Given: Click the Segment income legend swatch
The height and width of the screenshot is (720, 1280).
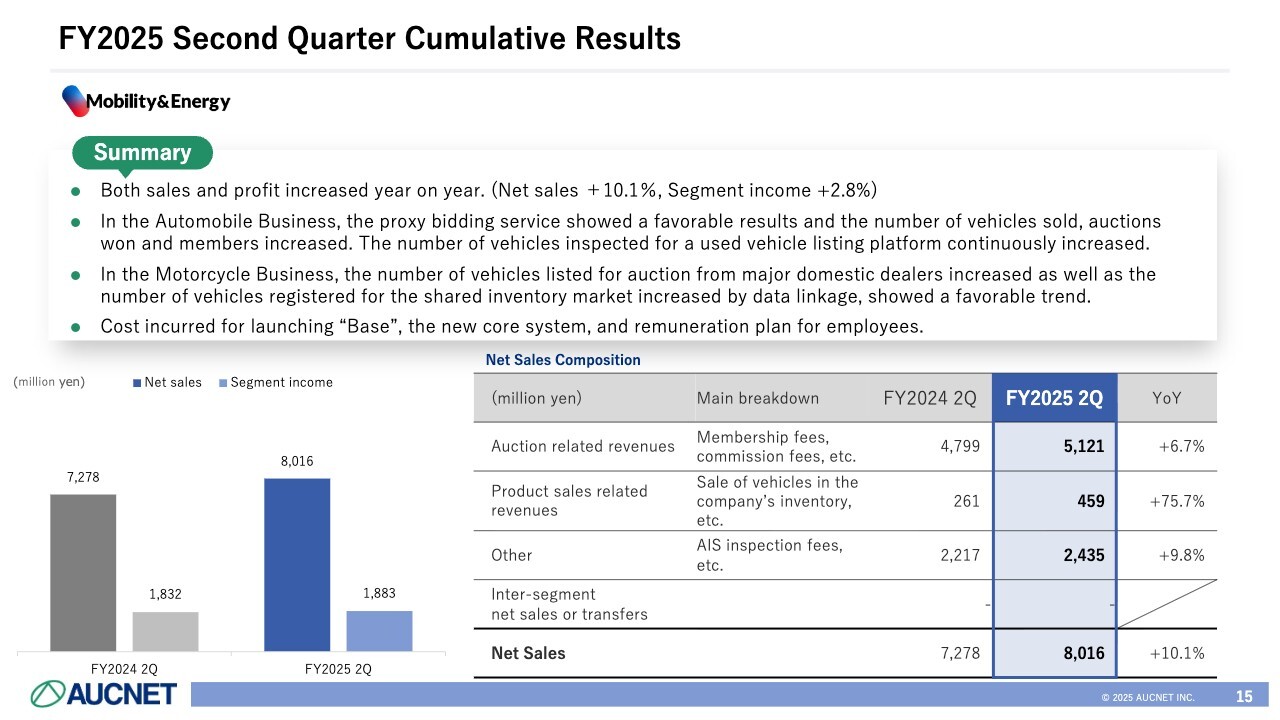Looking at the screenshot, I should coord(223,383).
